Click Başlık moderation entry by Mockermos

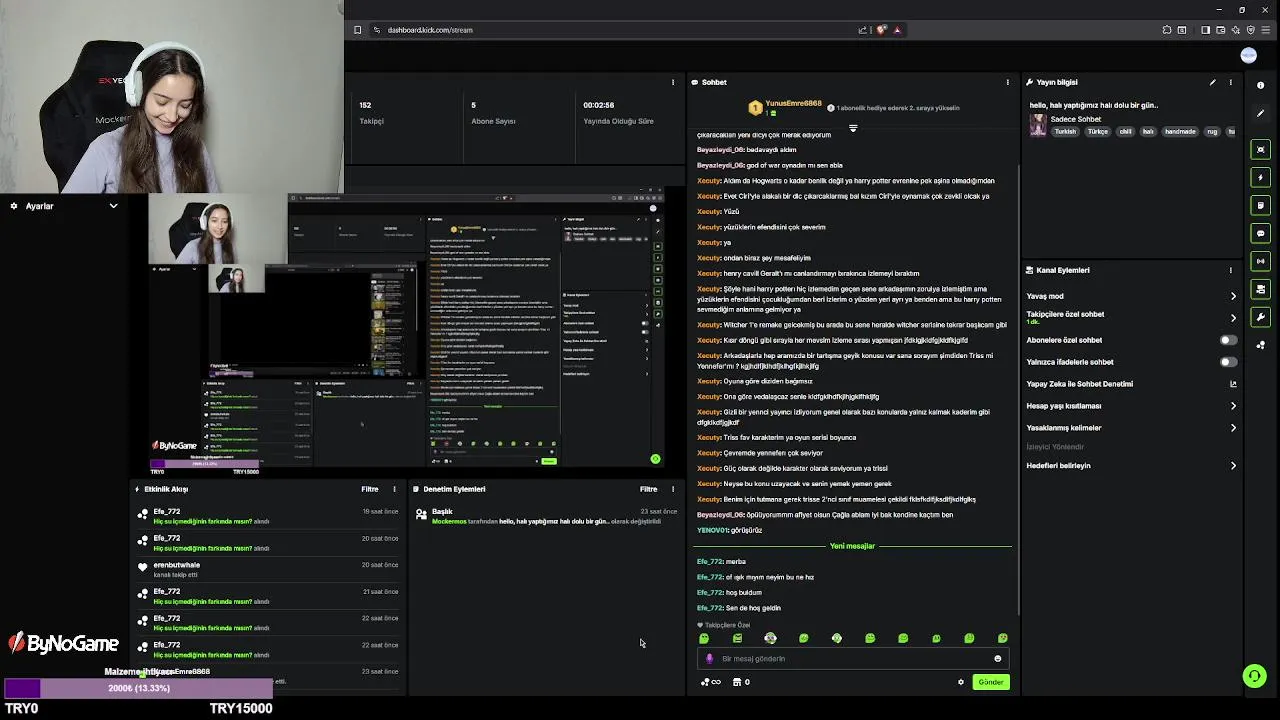click(546, 516)
